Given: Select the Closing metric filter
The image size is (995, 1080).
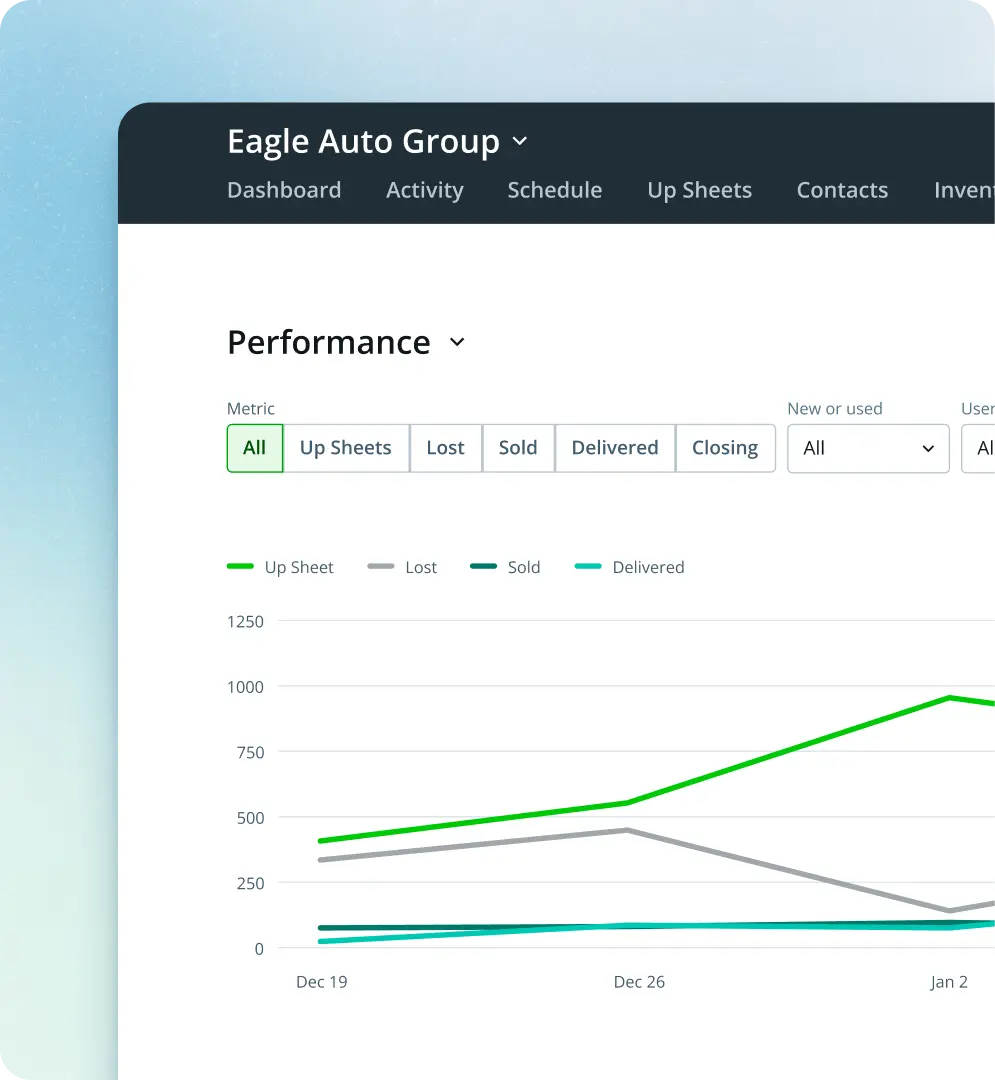Looking at the screenshot, I should coord(725,448).
